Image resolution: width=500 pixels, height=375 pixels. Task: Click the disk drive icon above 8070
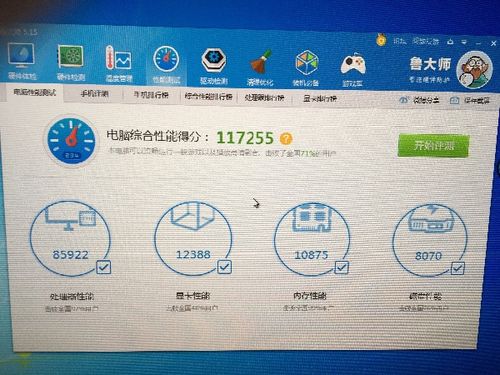point(430,219)
